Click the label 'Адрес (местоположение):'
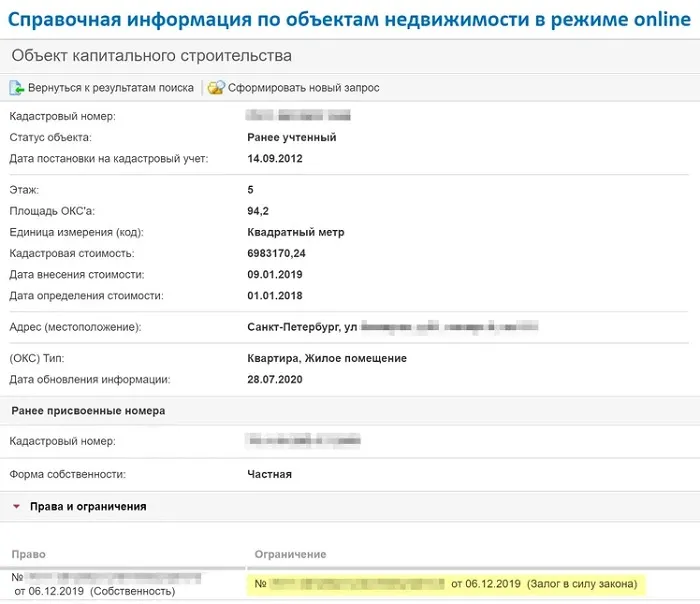This screenshot has width=700, height=604. pos(75,327)
